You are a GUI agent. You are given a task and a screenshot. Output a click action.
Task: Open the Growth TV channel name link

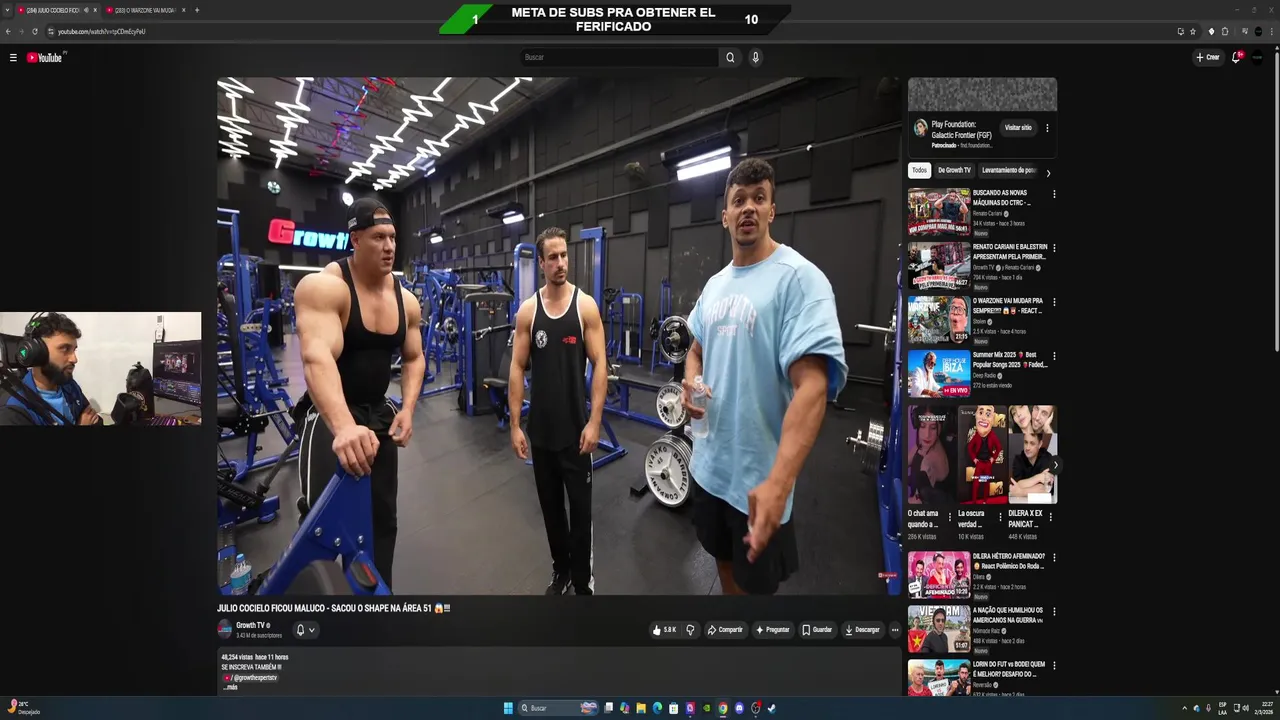tap(250, 625)
